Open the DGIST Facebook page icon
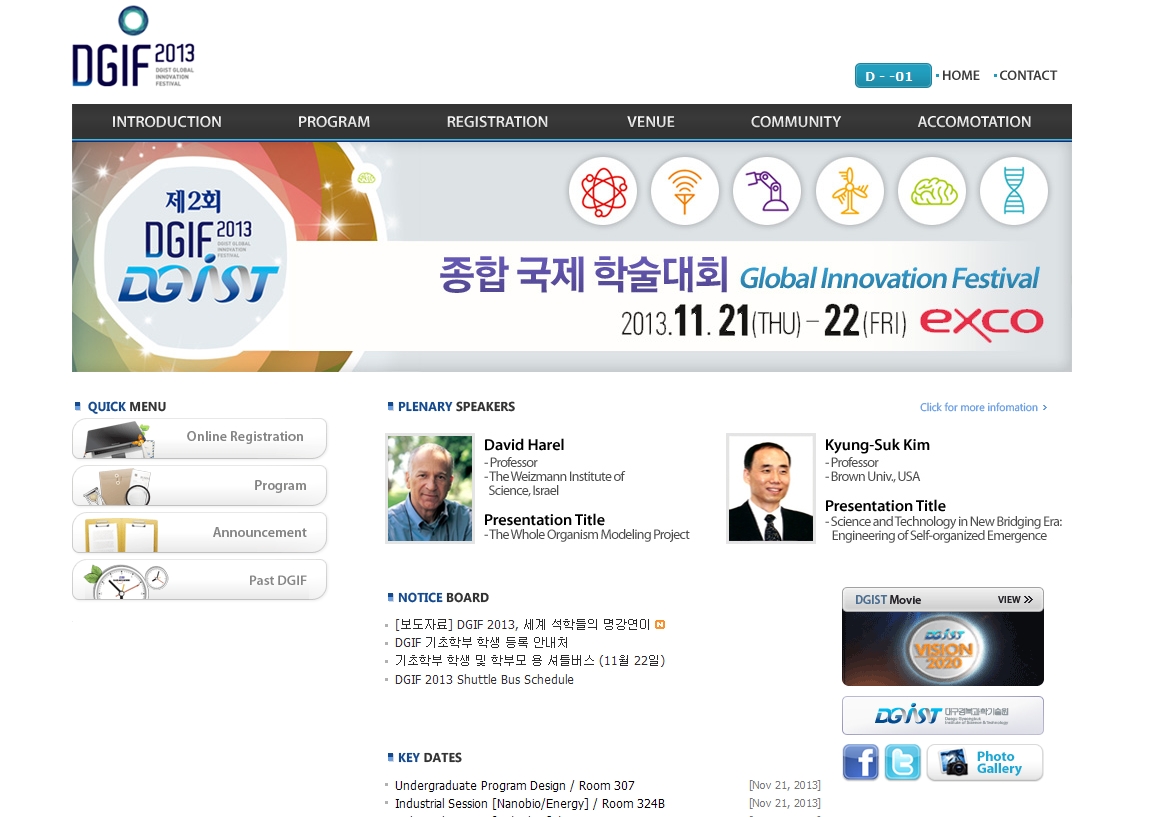Screen dimensions: 1149x817 [x=861, y=762]
